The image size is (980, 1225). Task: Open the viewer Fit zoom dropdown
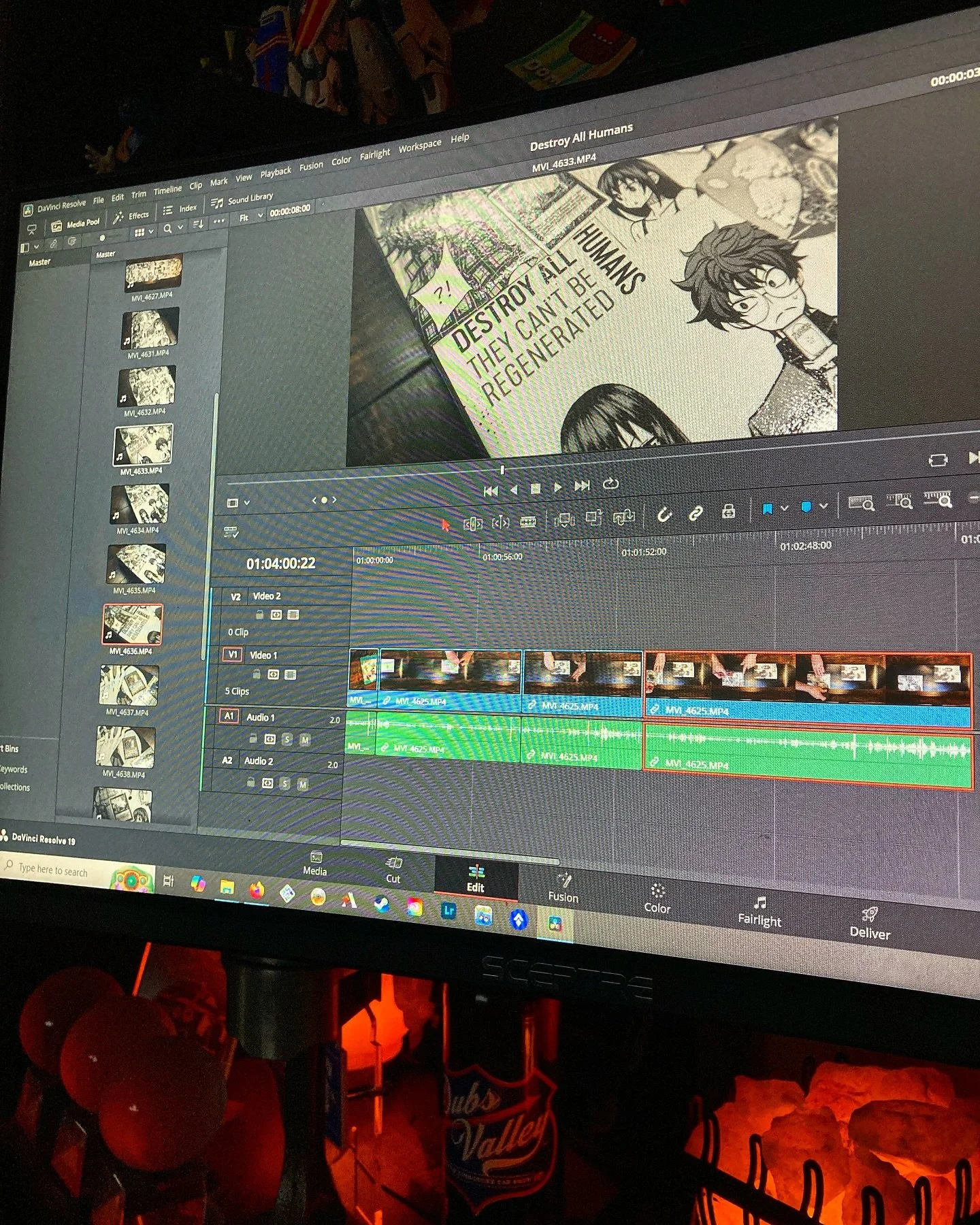pyautogui.click(x=250, y=216)
